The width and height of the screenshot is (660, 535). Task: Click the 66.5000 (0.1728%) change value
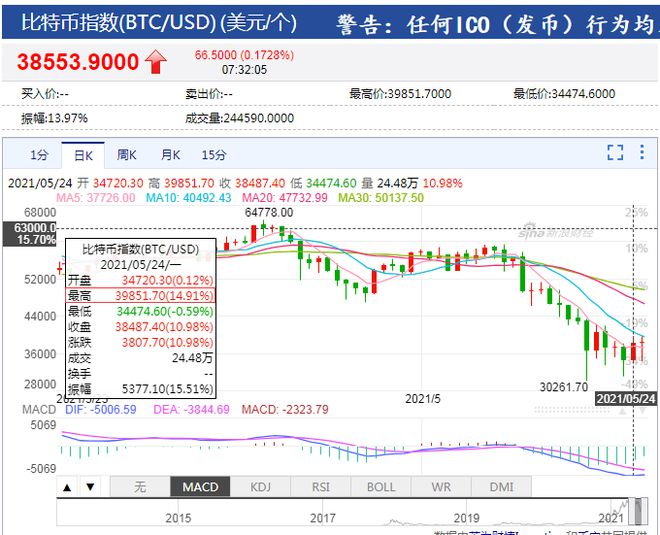pyautogui.click(x=244, y=55)
